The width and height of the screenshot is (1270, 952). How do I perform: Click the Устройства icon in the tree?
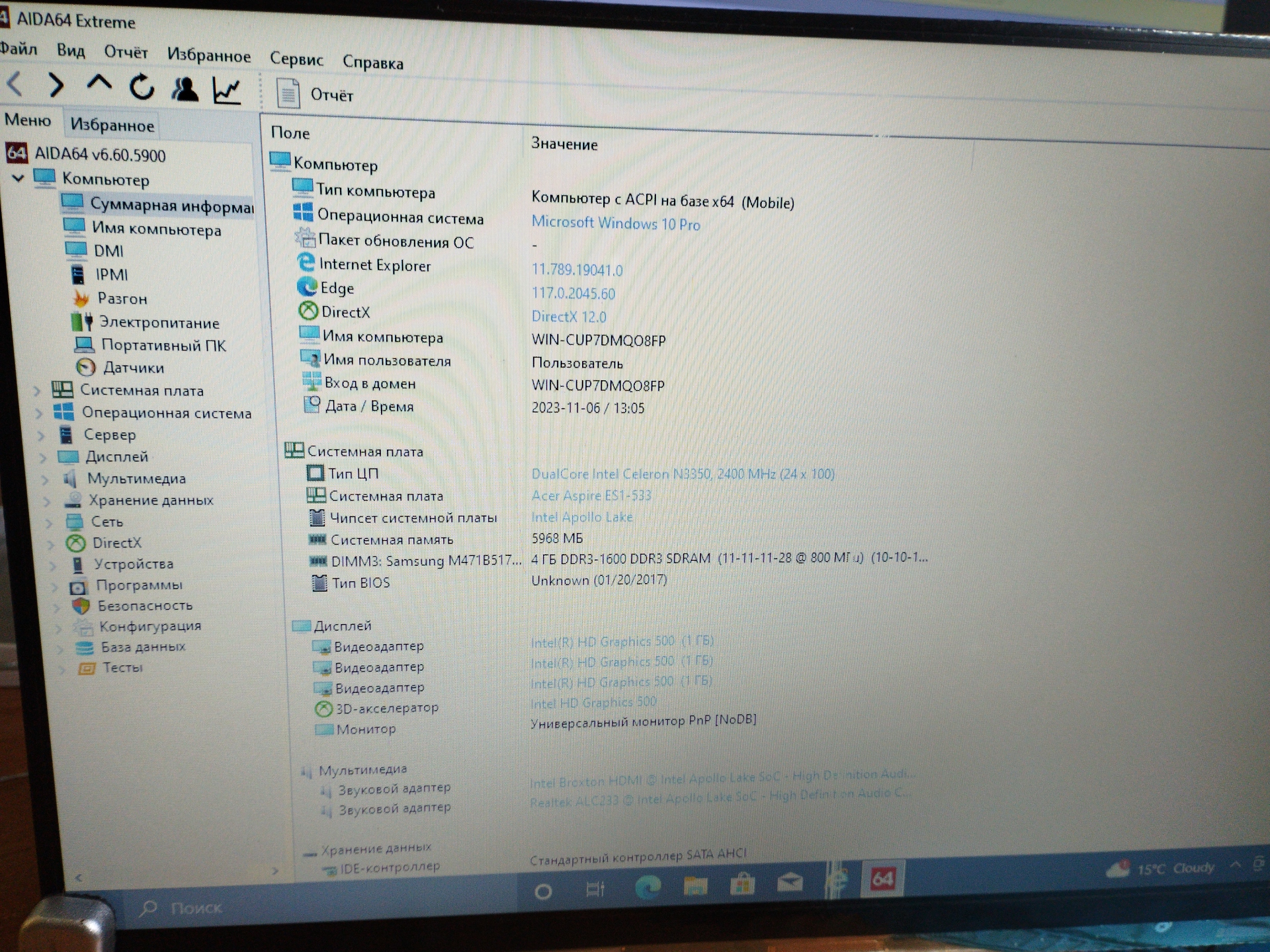(77, 565)
